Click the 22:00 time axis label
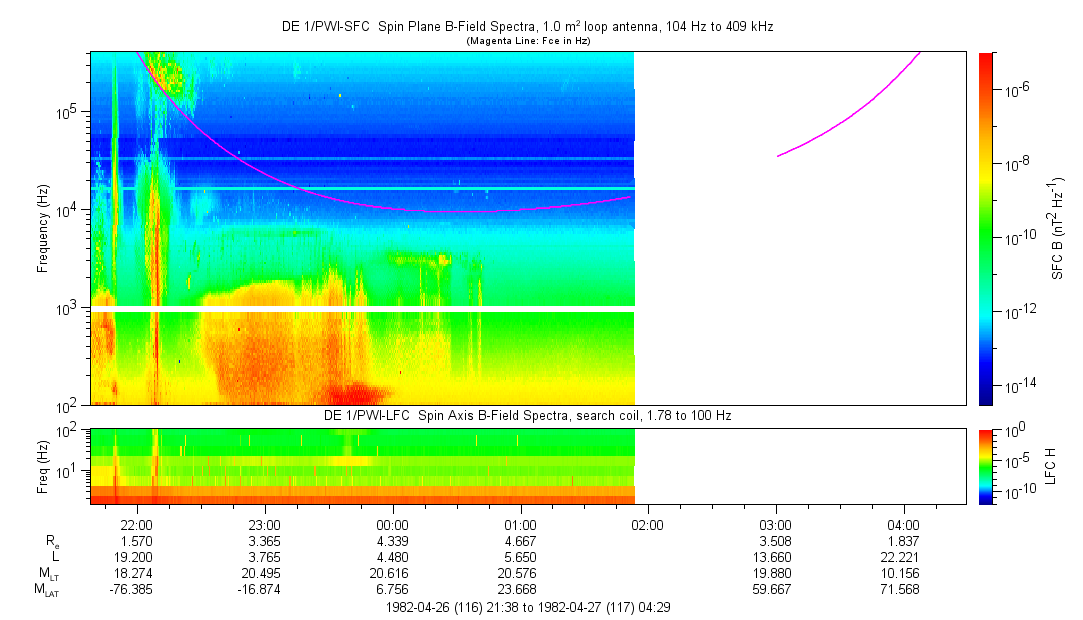The width and height of the screenshot is (1083, 620). point(136,524)
